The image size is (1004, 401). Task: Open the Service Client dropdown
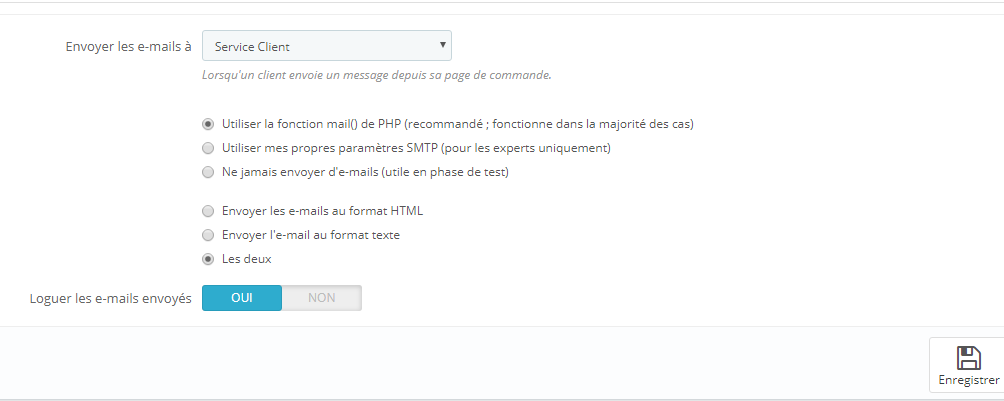pyautogui.click(x=327, y=46)
